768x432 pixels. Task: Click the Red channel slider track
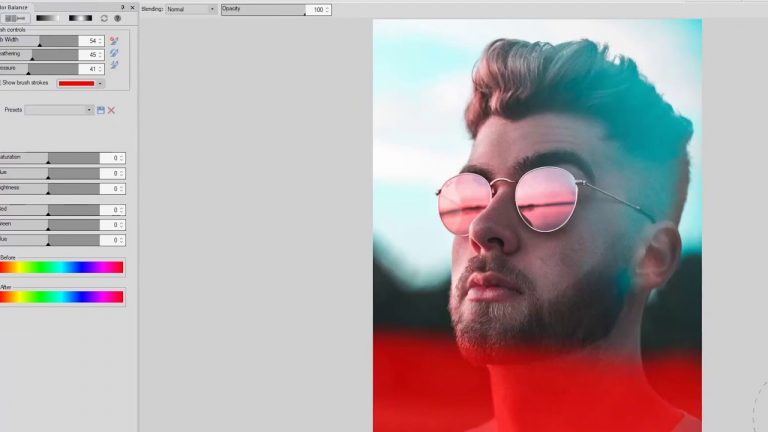pyautogui.click(x=49, y=210)
